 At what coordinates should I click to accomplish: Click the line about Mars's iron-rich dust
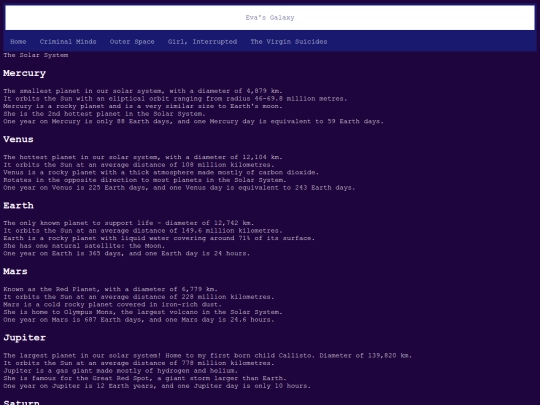coord(113,304)
